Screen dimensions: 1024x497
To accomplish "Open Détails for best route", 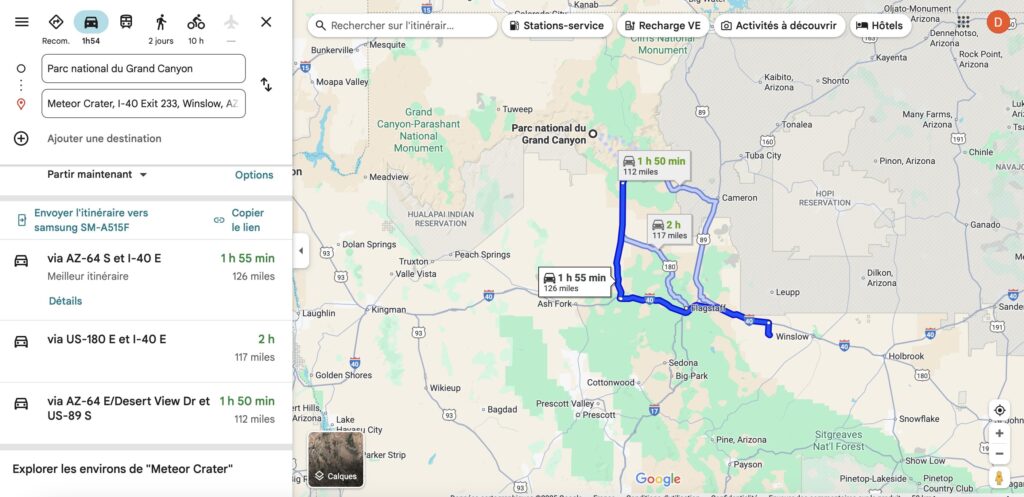I will click(65, 301).
